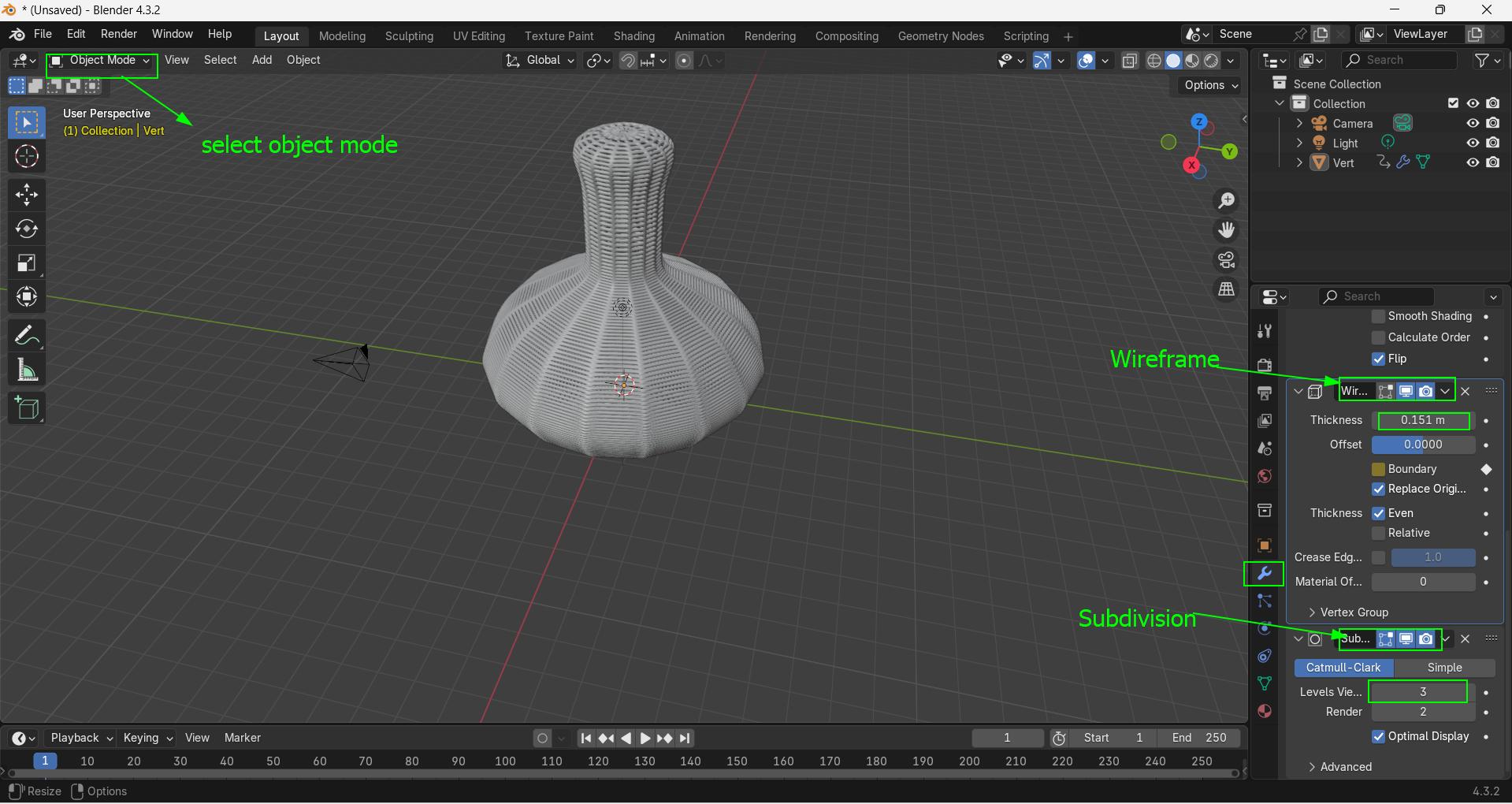Switch to the Geometry Nodes workspace tab
The width and height of the screenshot is (1512, 804).
(x=941, y=36)
